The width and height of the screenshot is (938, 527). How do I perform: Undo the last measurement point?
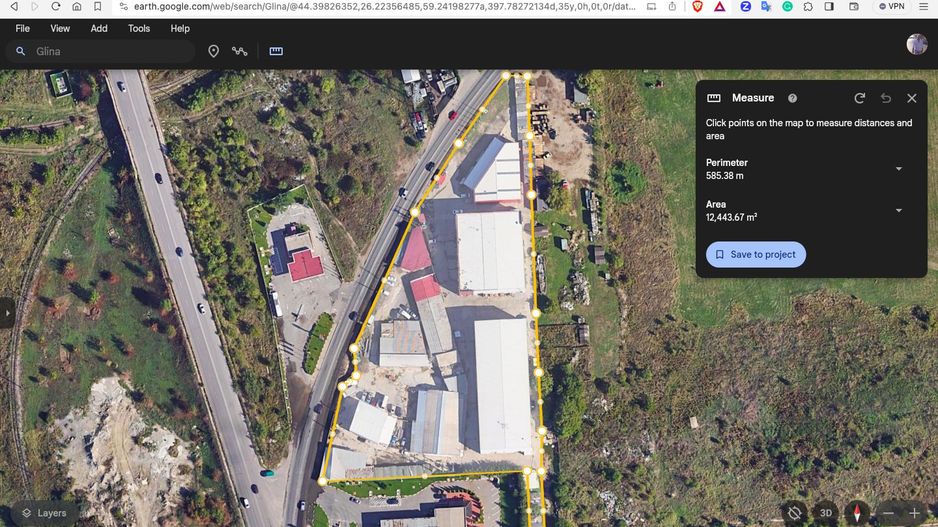(x=885, y=98)
